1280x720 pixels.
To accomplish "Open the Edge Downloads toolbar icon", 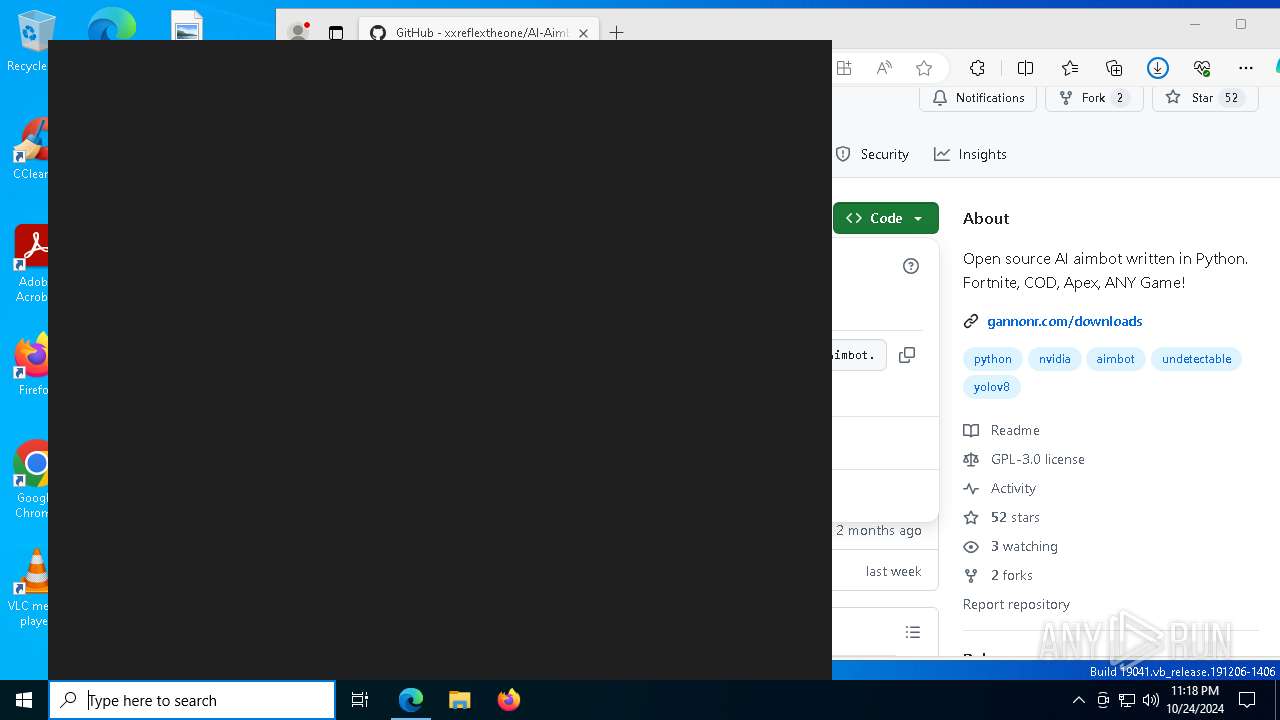I will [x=1158, y=68].
